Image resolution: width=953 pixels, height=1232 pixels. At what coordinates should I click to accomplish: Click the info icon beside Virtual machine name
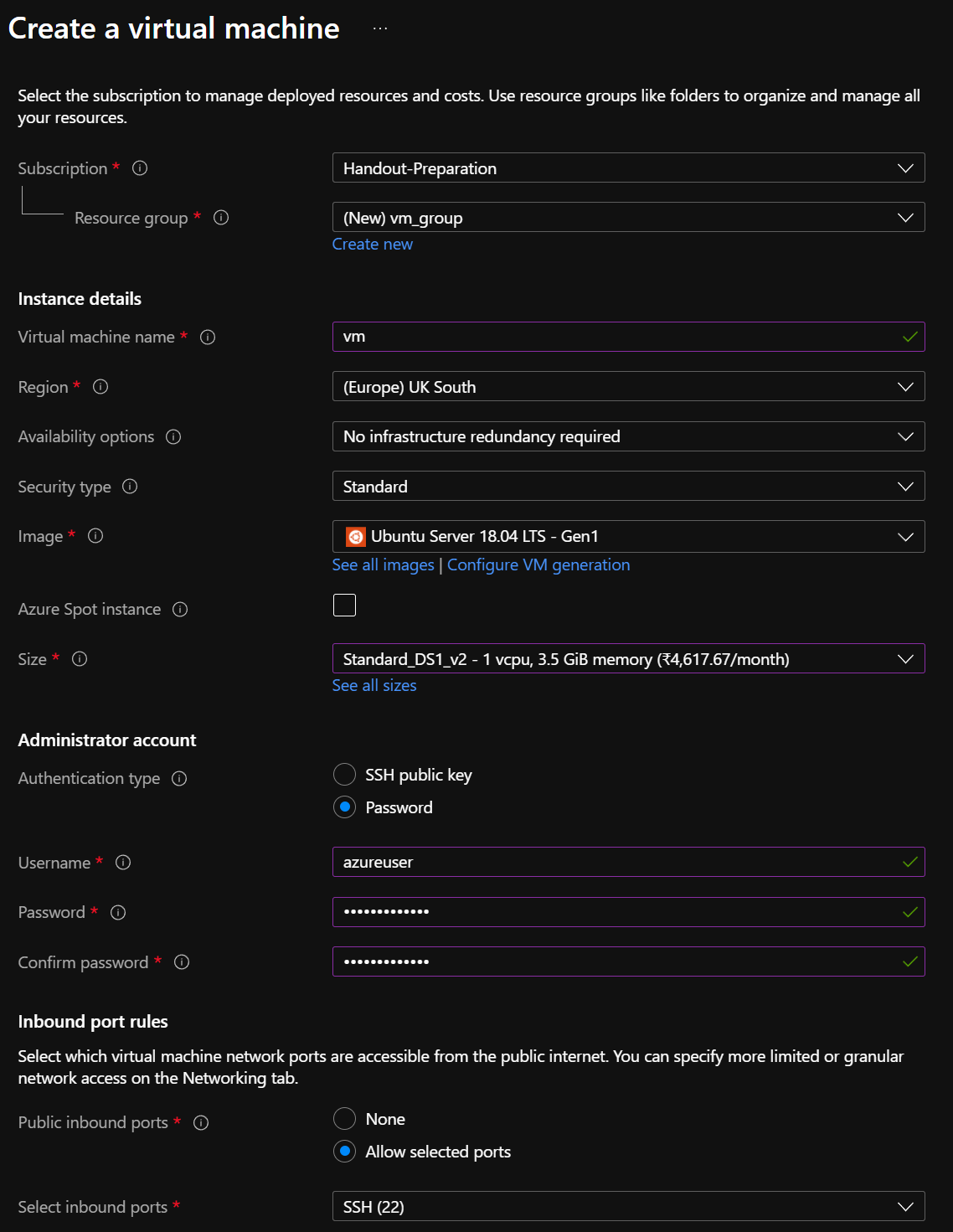coord(208,337)
